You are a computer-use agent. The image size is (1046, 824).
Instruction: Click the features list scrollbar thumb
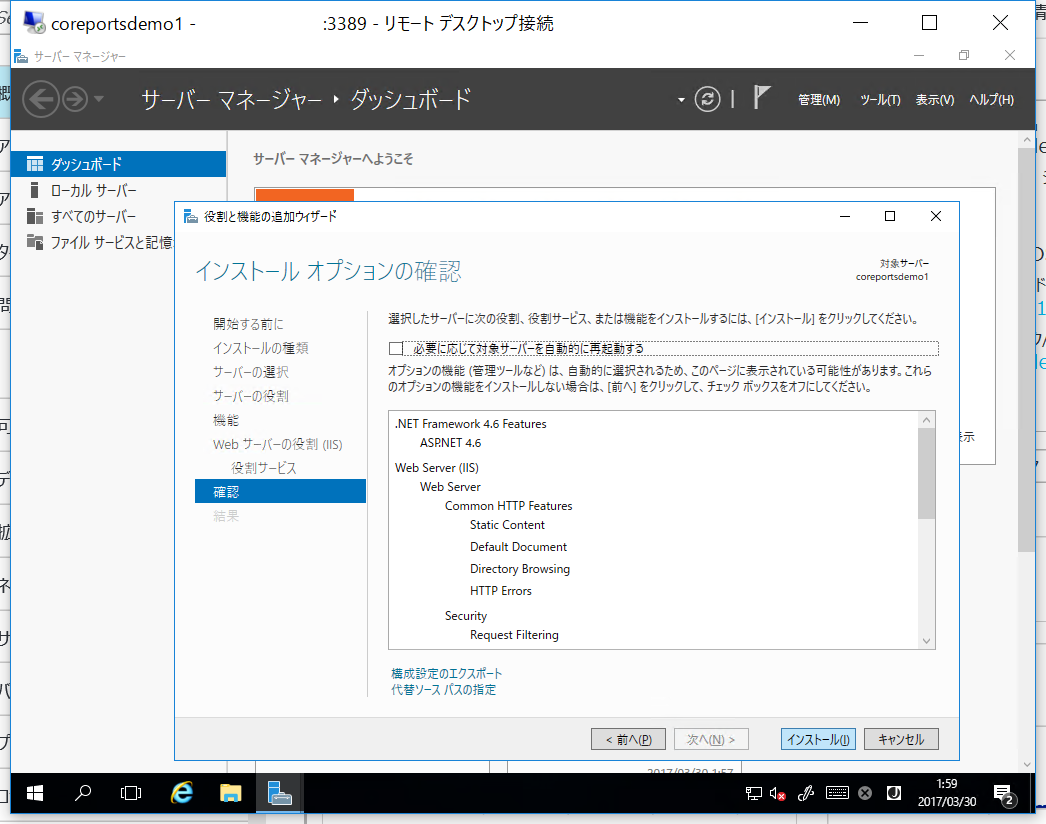click(926, 474)
